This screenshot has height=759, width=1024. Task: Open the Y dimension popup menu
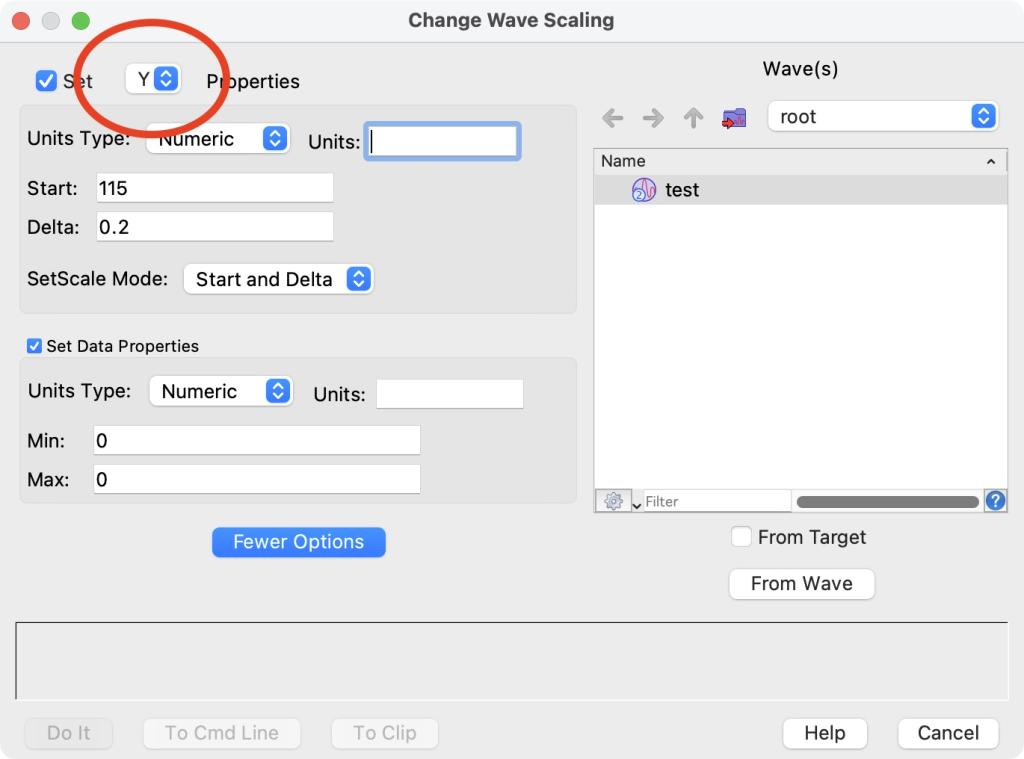[153, 79]
